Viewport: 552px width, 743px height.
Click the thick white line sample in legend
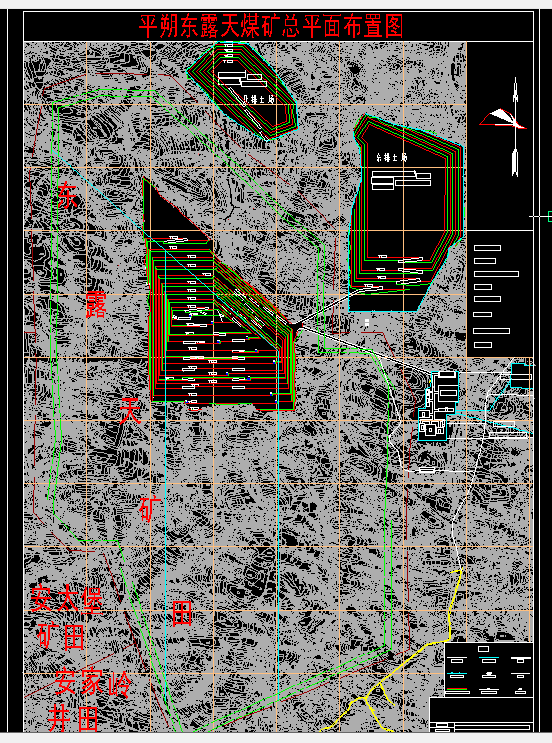point(521,658)
